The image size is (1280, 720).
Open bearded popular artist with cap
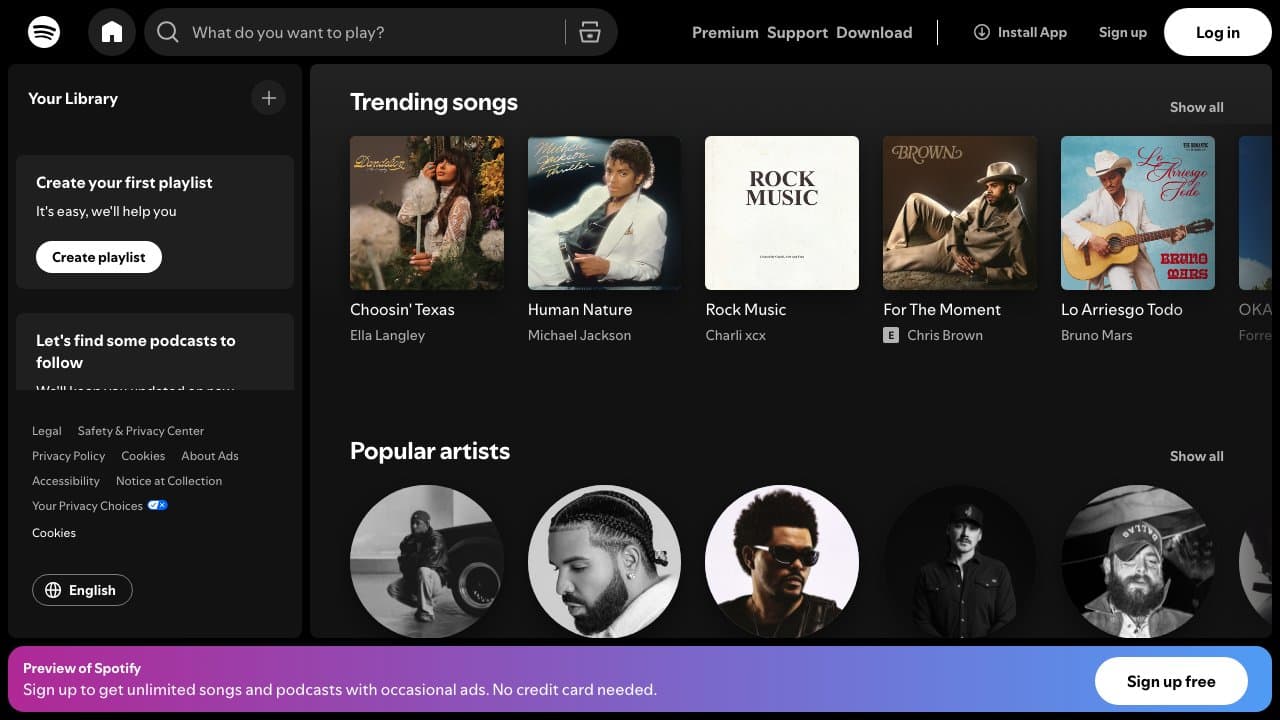pos(1138,561)
